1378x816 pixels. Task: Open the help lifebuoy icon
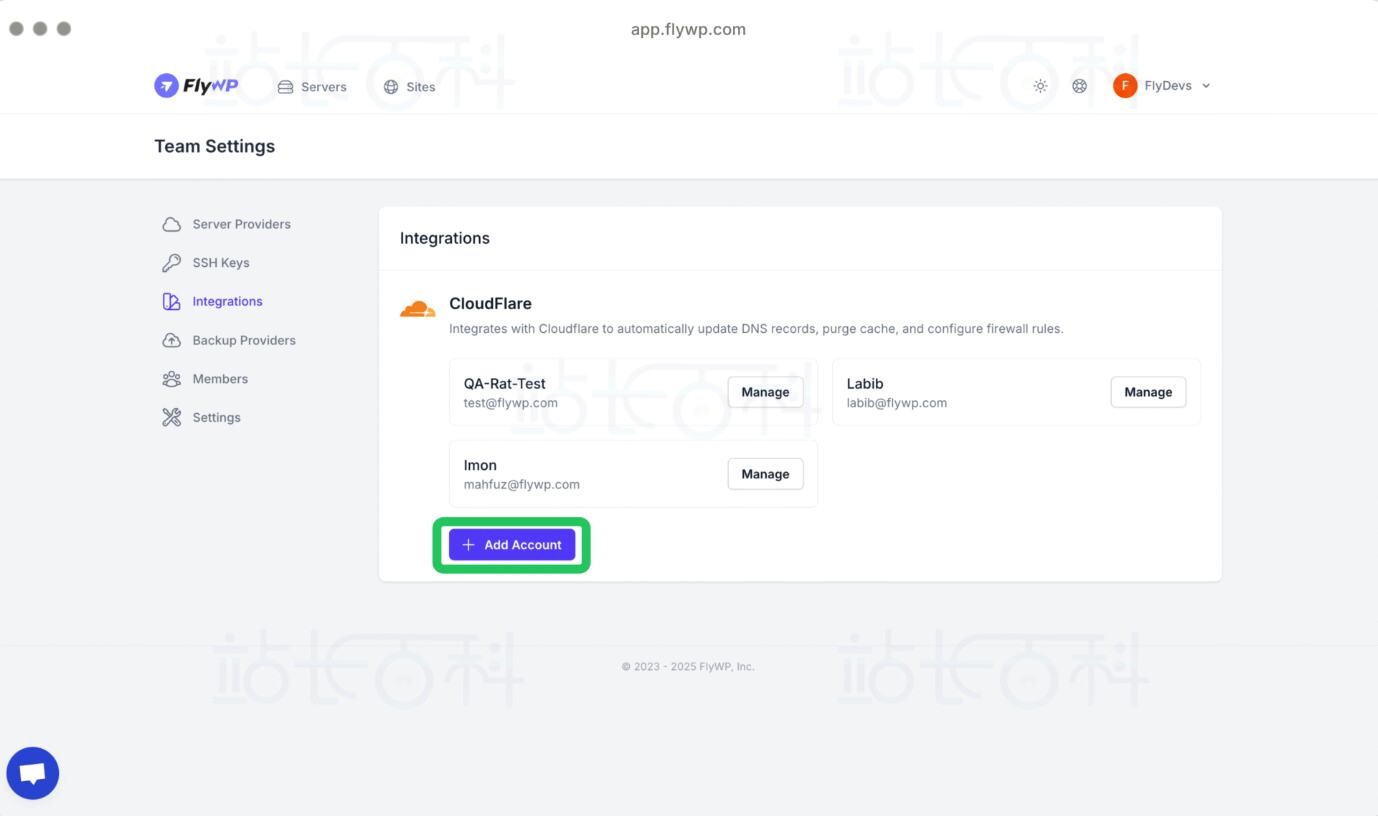1079,86
